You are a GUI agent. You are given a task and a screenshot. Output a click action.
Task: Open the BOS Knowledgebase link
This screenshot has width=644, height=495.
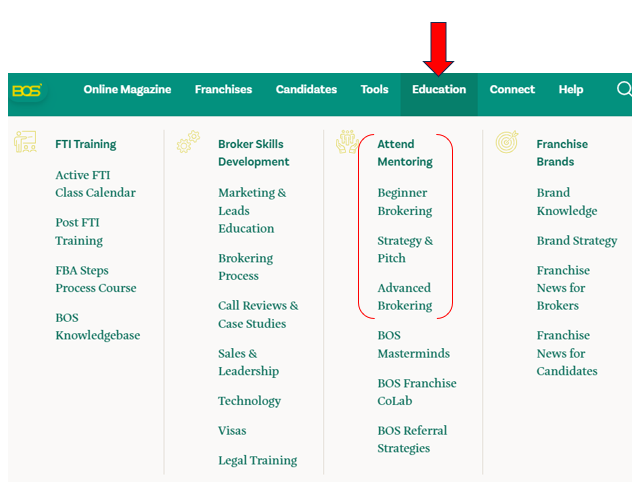tap(98, 327)
